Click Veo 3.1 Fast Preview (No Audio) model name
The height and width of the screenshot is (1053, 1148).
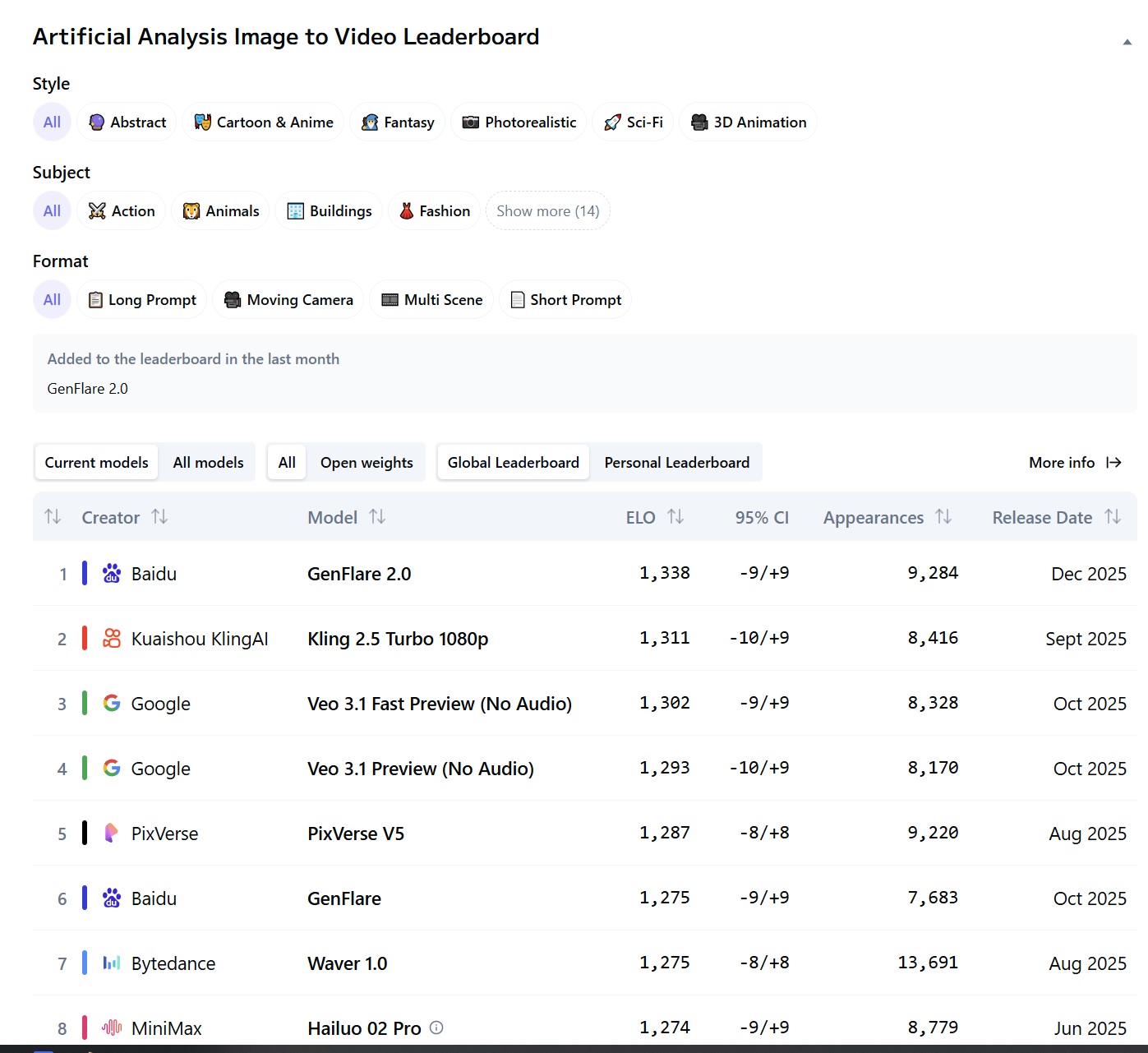(x=440, y=704)
